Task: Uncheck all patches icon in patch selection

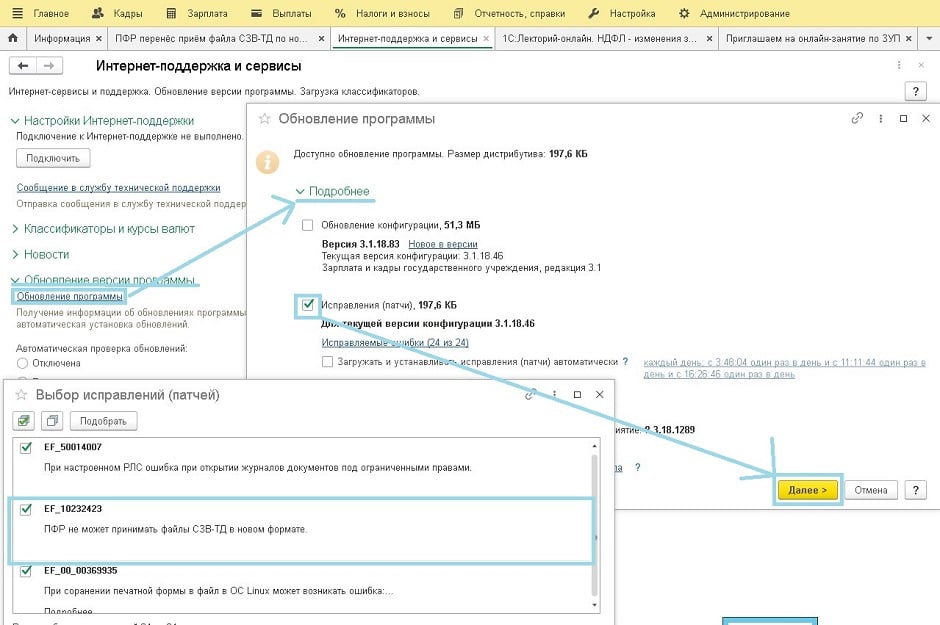Action: click(53, 421)
